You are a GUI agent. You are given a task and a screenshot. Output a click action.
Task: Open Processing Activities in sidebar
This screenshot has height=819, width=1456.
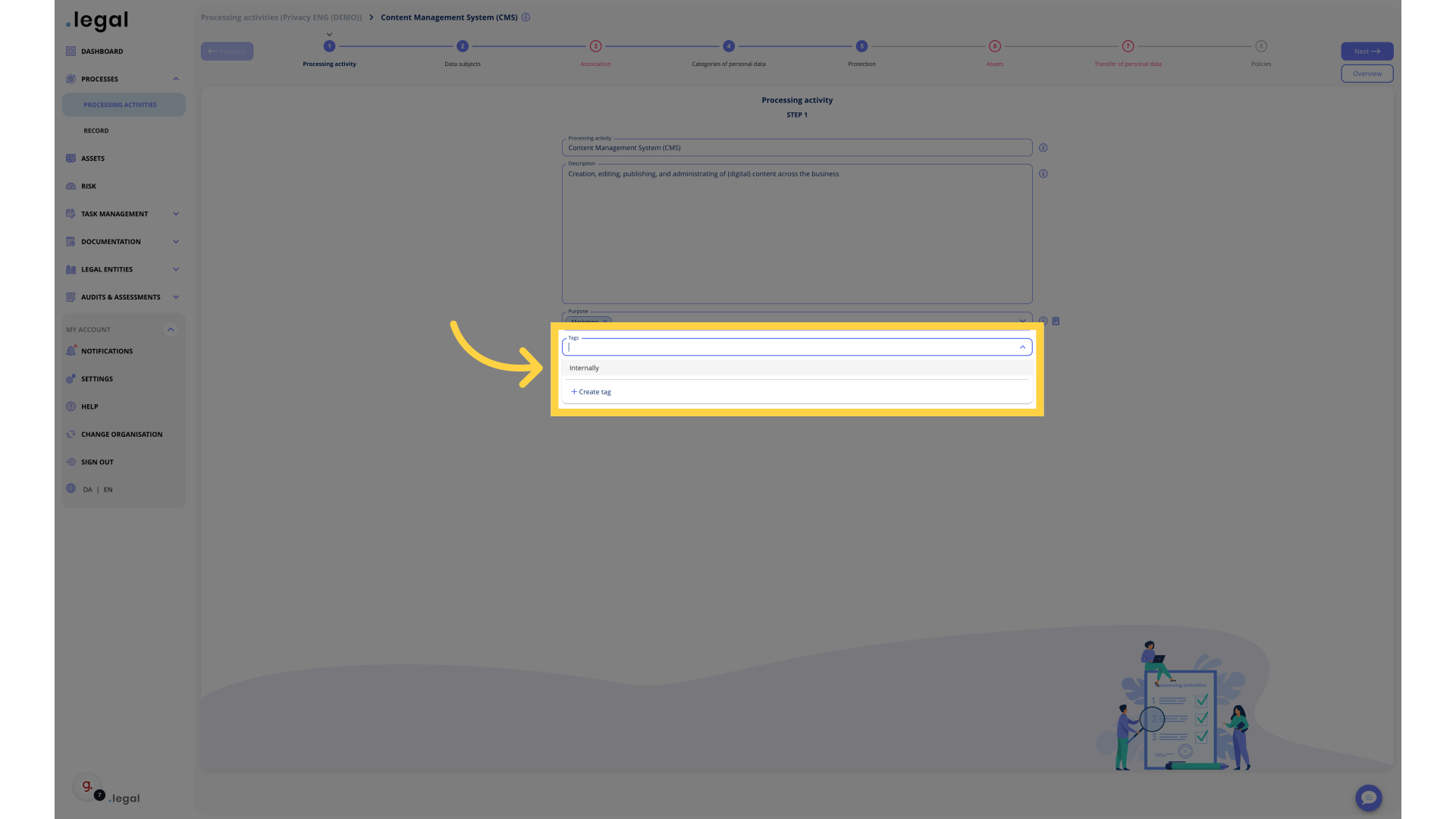124,105
